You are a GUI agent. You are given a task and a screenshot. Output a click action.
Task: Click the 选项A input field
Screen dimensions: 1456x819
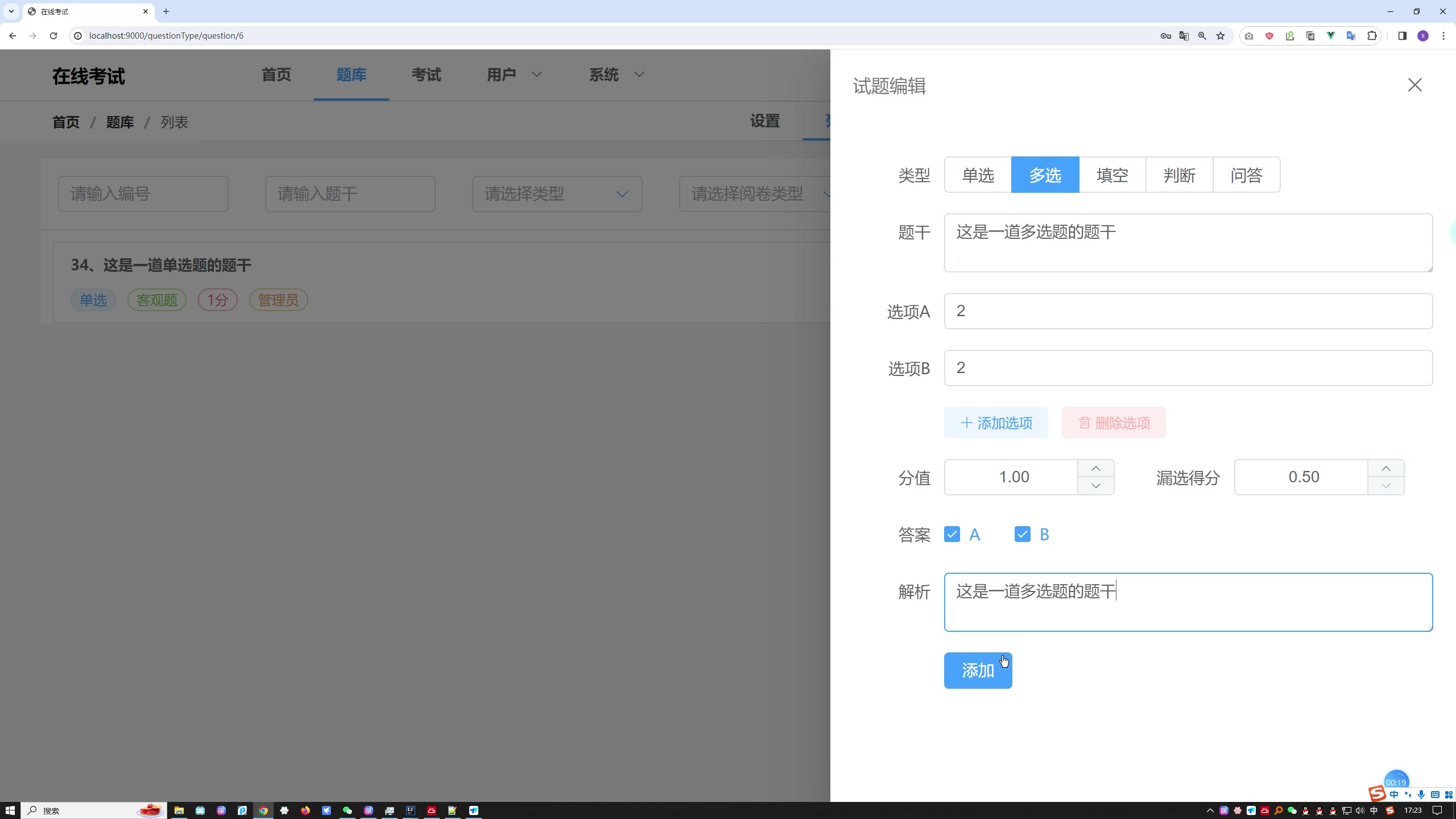pos(1189,311)
